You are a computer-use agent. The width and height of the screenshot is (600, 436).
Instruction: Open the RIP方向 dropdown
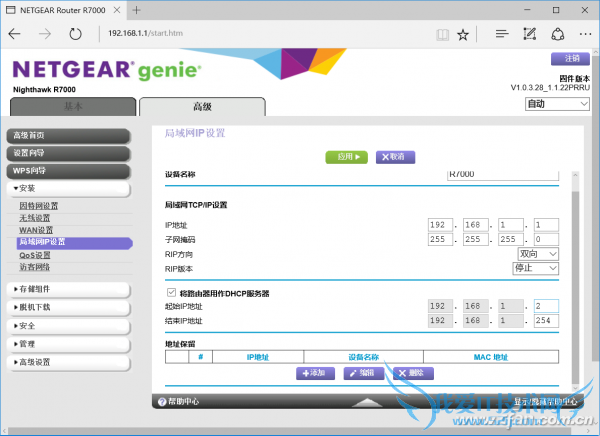coord(538,254)
